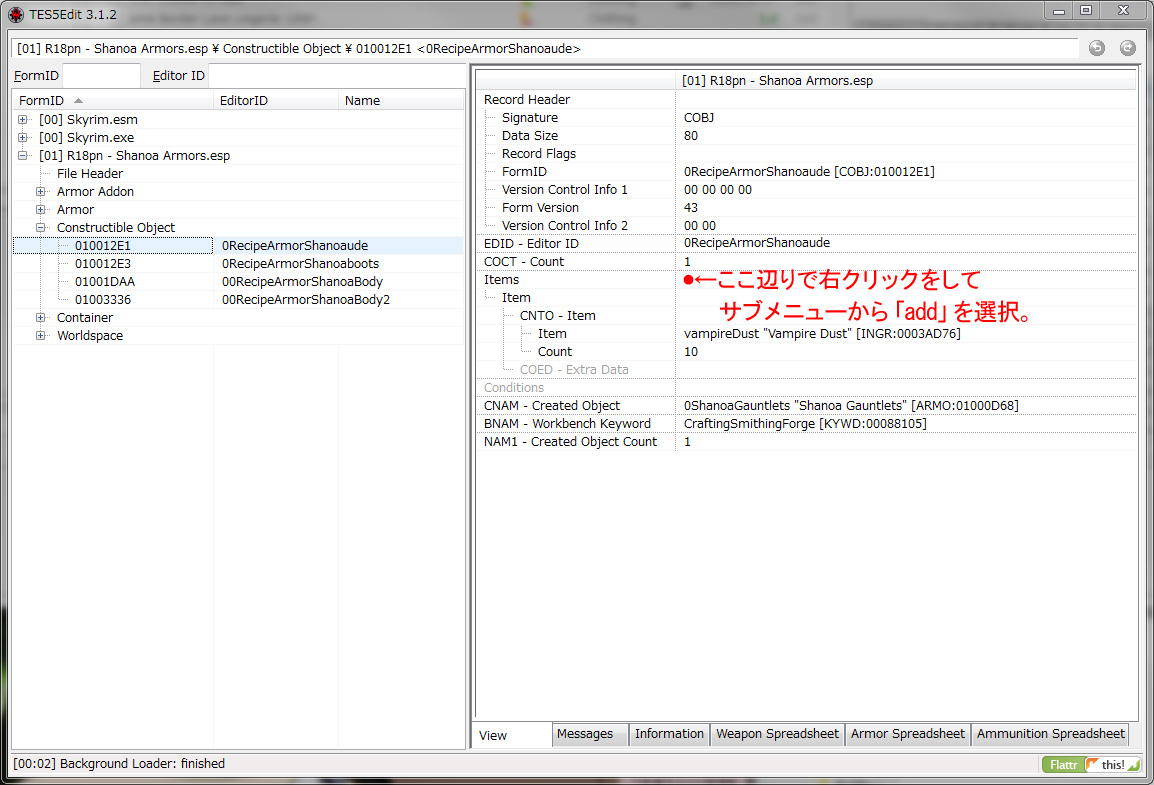Click the record path address bar
This screenshot has height=785, width=1154.
tap(545, 49)
